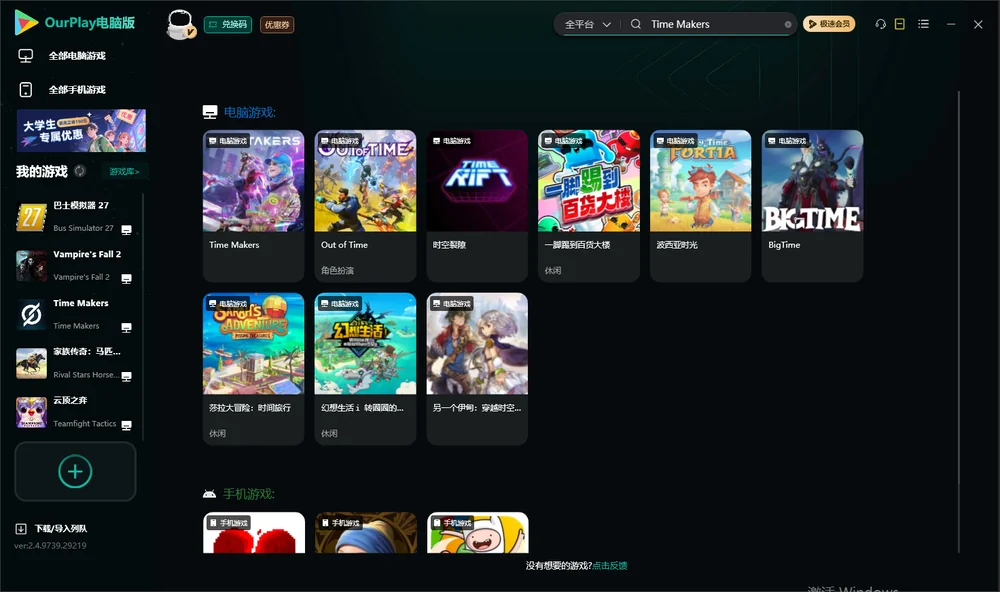Click the user avatar icon
Viewport: 1000px width, 592px height.
(180, 24)
